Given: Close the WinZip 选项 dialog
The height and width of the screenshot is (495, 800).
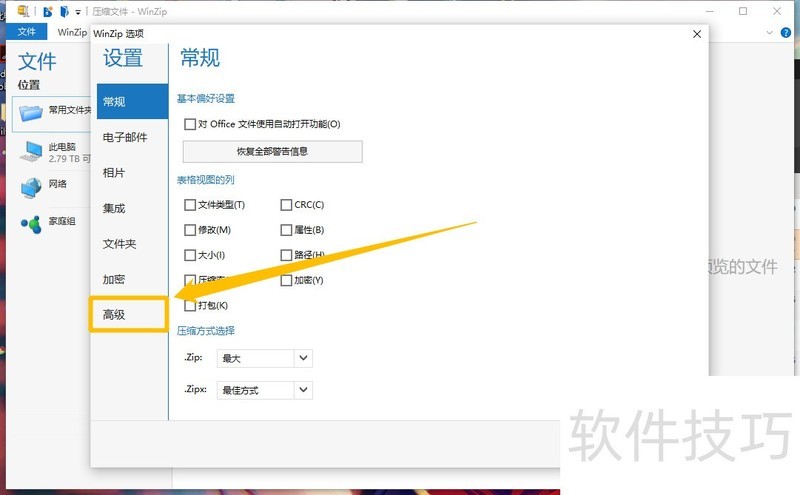Looking at the screenshot, I should (x=697, y=34).
